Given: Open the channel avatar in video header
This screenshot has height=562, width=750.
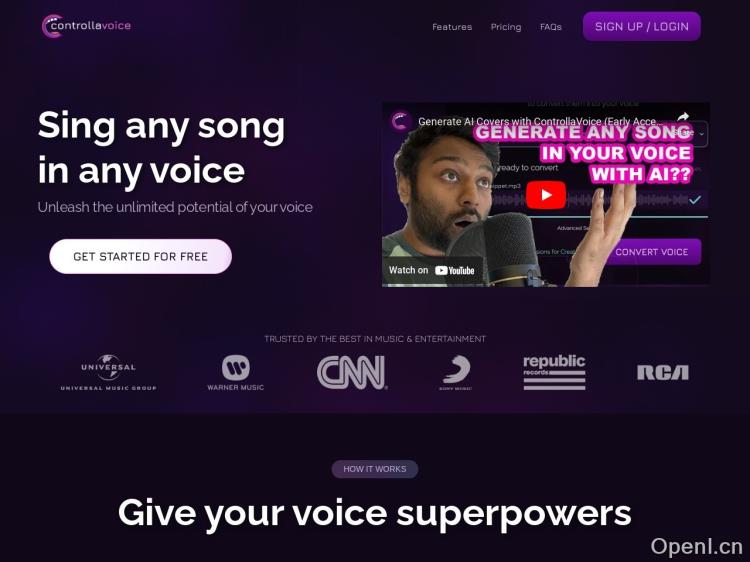Looking at the screenshot, I should (400, 121).
